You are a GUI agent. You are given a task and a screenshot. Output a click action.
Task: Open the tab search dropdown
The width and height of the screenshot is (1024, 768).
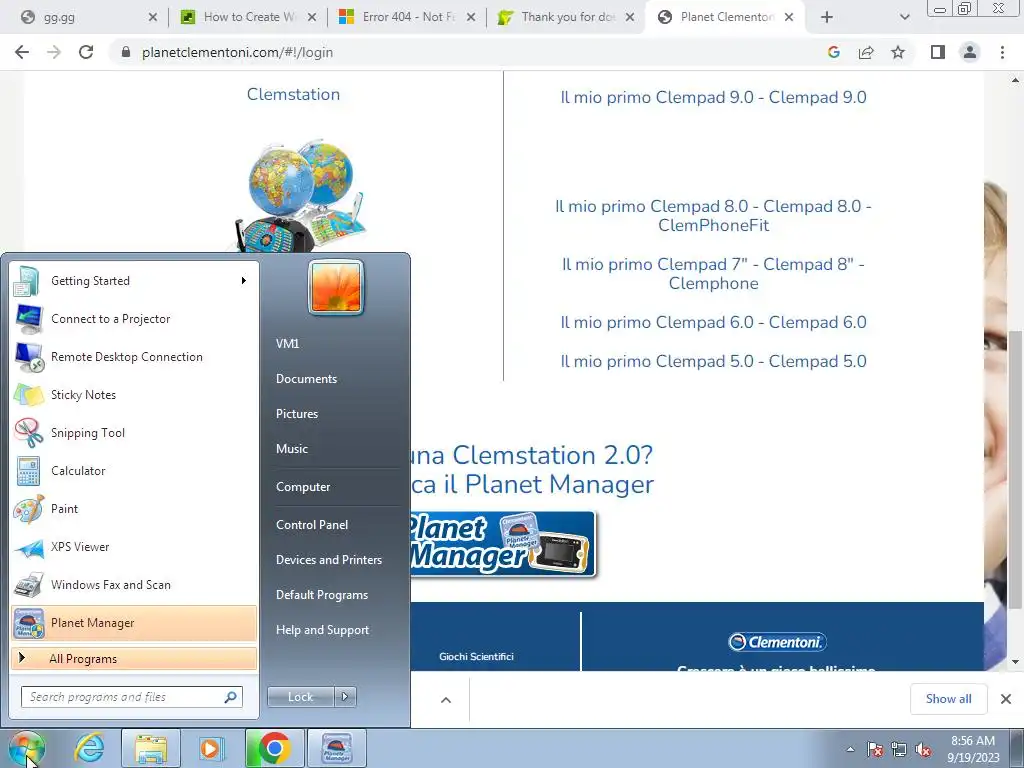904,18
